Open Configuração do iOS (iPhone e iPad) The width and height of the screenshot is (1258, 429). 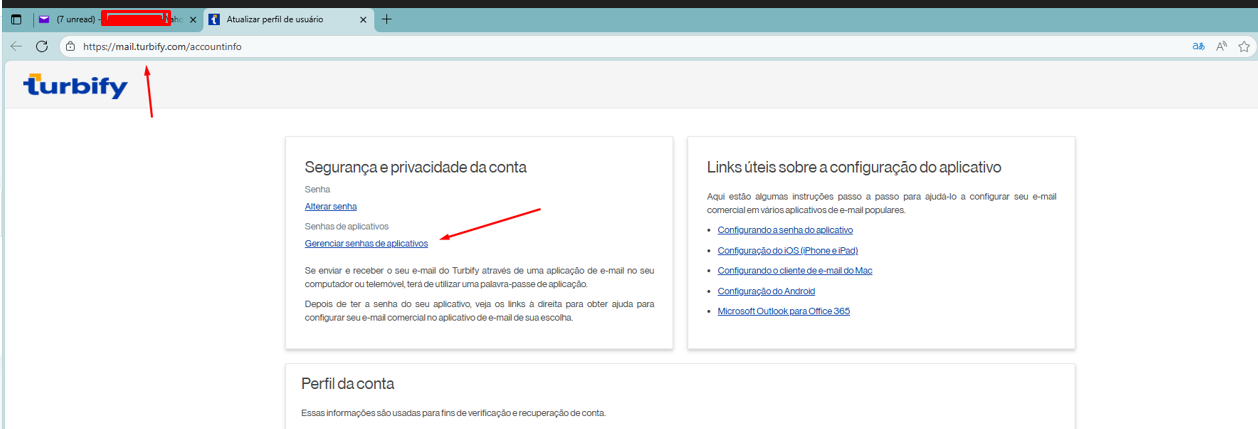coord(787,250)
